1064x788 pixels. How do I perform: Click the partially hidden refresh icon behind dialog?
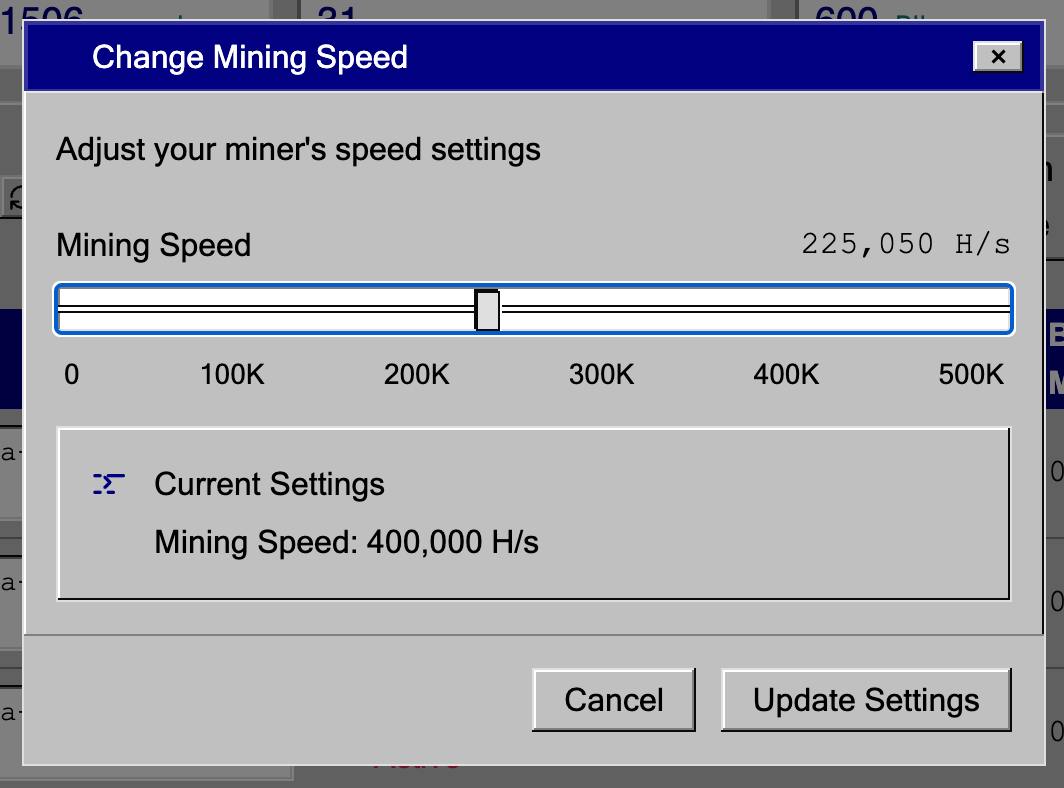(x=14, y=196)
